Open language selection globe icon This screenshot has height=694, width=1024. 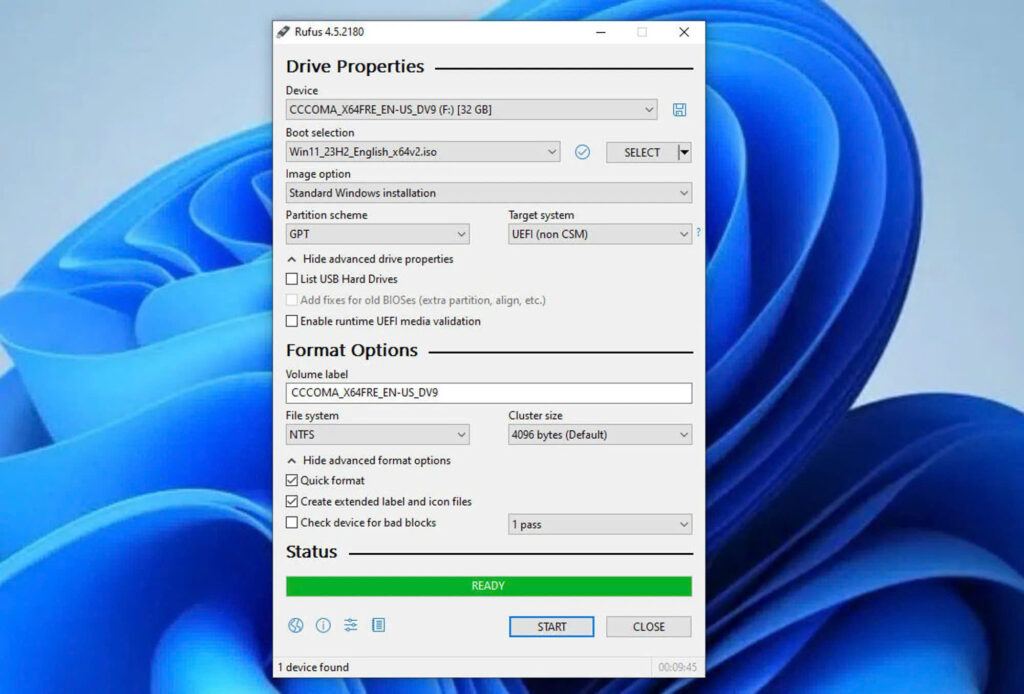(295, 626)
